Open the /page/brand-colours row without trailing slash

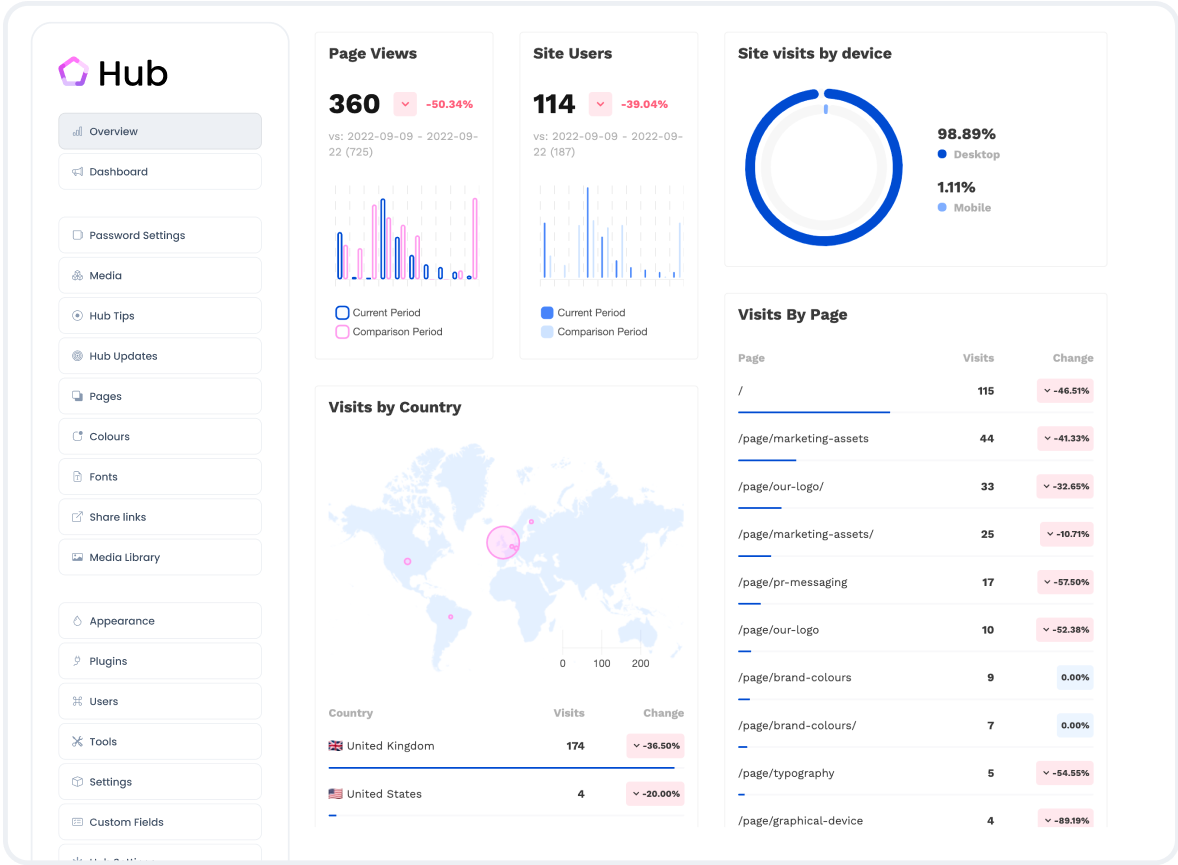[915, 678]
